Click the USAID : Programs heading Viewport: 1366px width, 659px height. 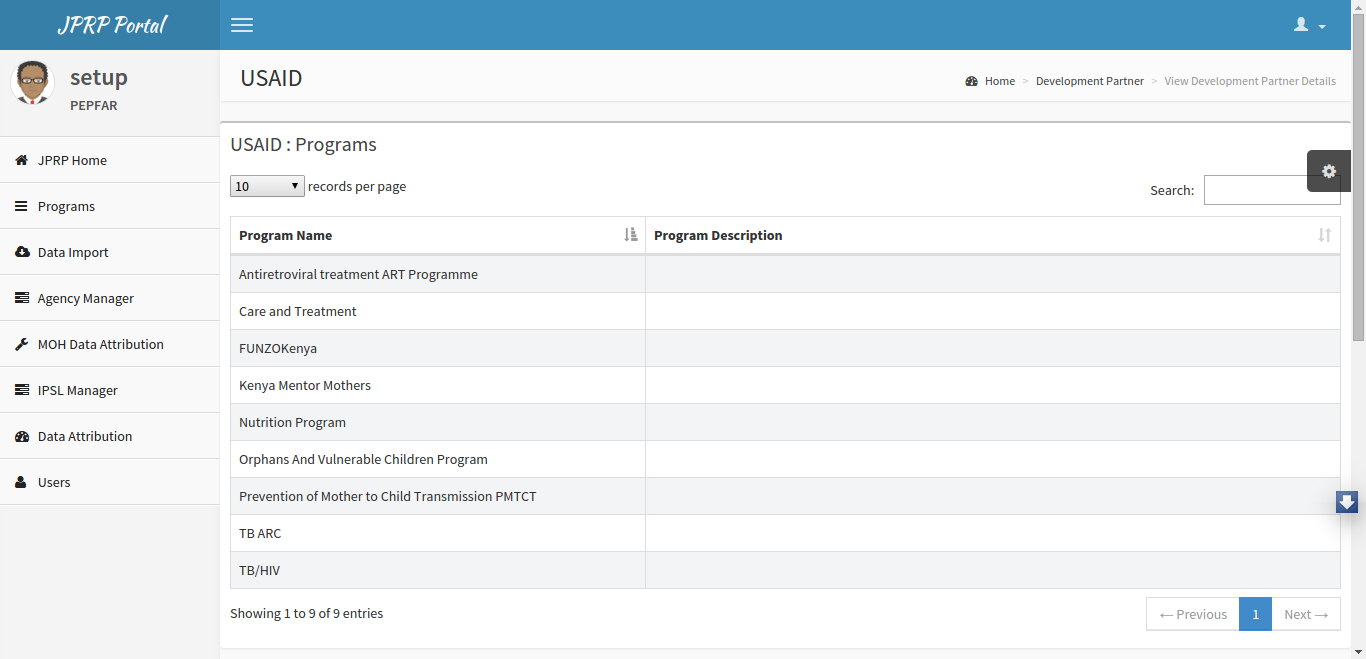[x=303, y=144]
